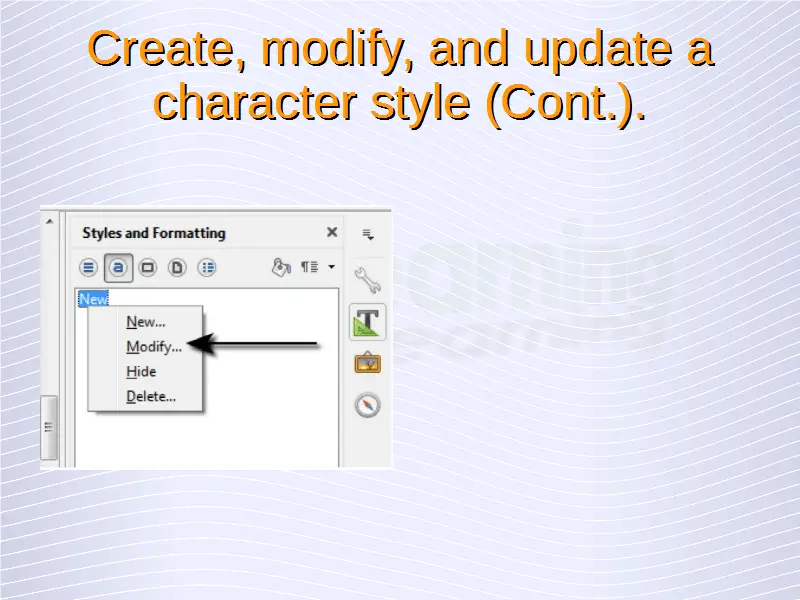
Task: Open the Page Styles category
Action: (x=177, y=267)
